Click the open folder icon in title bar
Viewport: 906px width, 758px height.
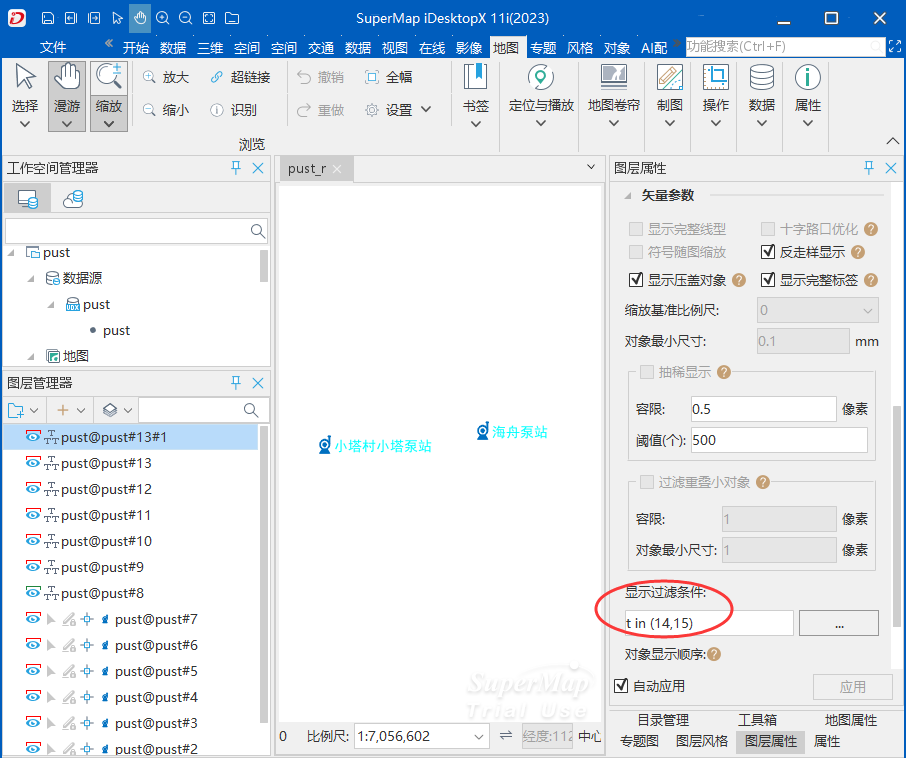click(232, 18)
